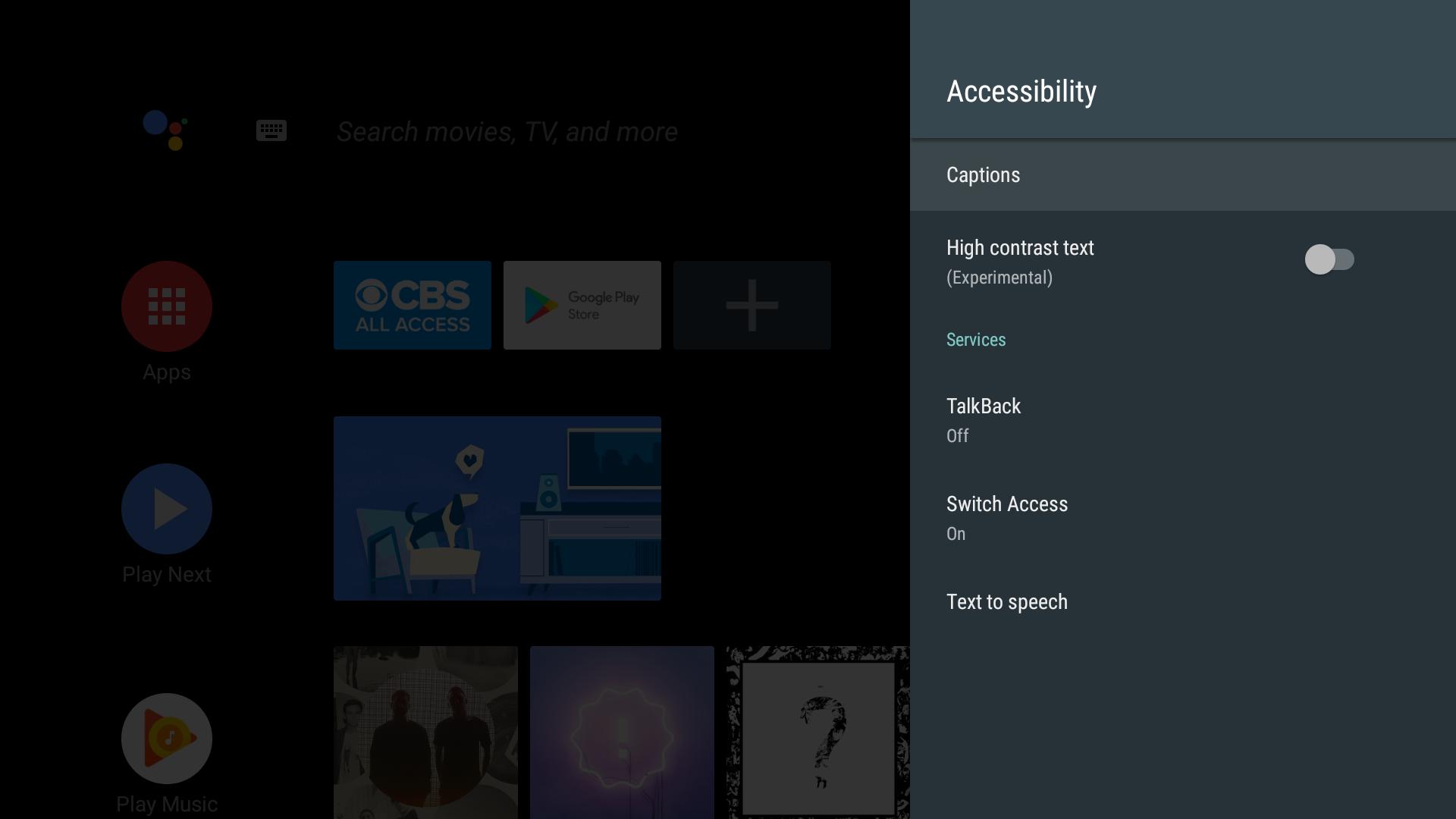Screen dimensions: 1456x819
Task: Open the Apps grid
Action: click(x=166, y=304)
